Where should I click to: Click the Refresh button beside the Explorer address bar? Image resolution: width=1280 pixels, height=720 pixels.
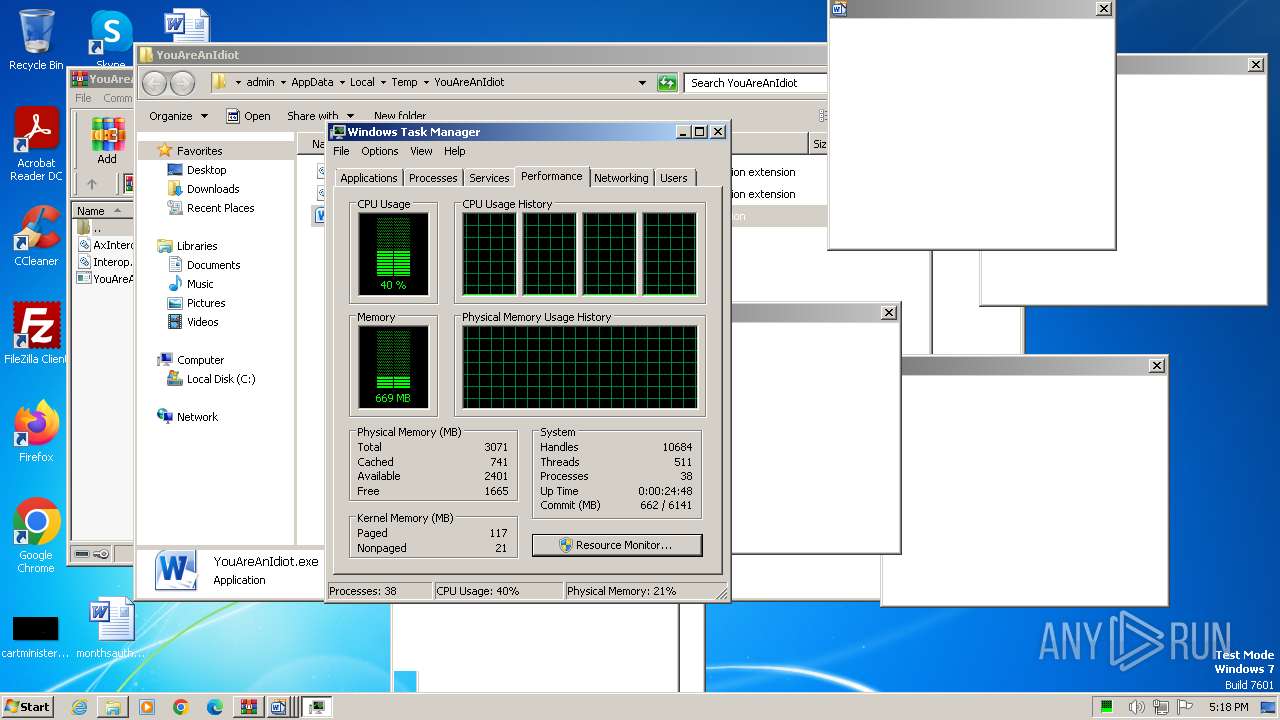coord(667,83)
